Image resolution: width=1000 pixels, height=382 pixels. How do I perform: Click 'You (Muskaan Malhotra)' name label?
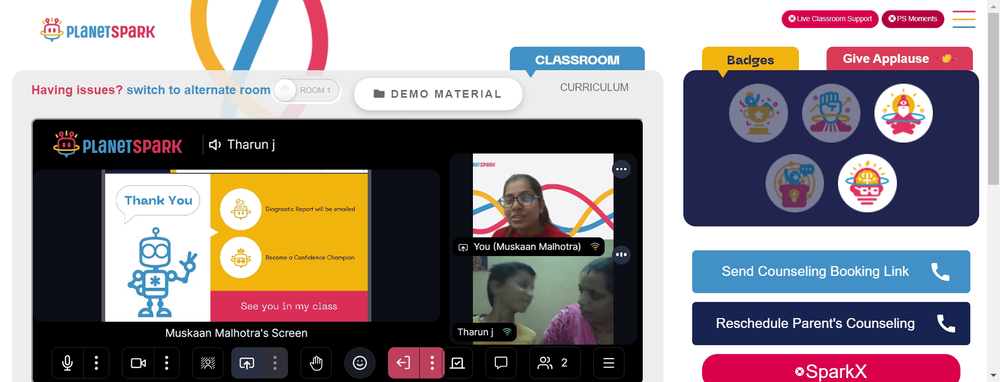point(527,246)
